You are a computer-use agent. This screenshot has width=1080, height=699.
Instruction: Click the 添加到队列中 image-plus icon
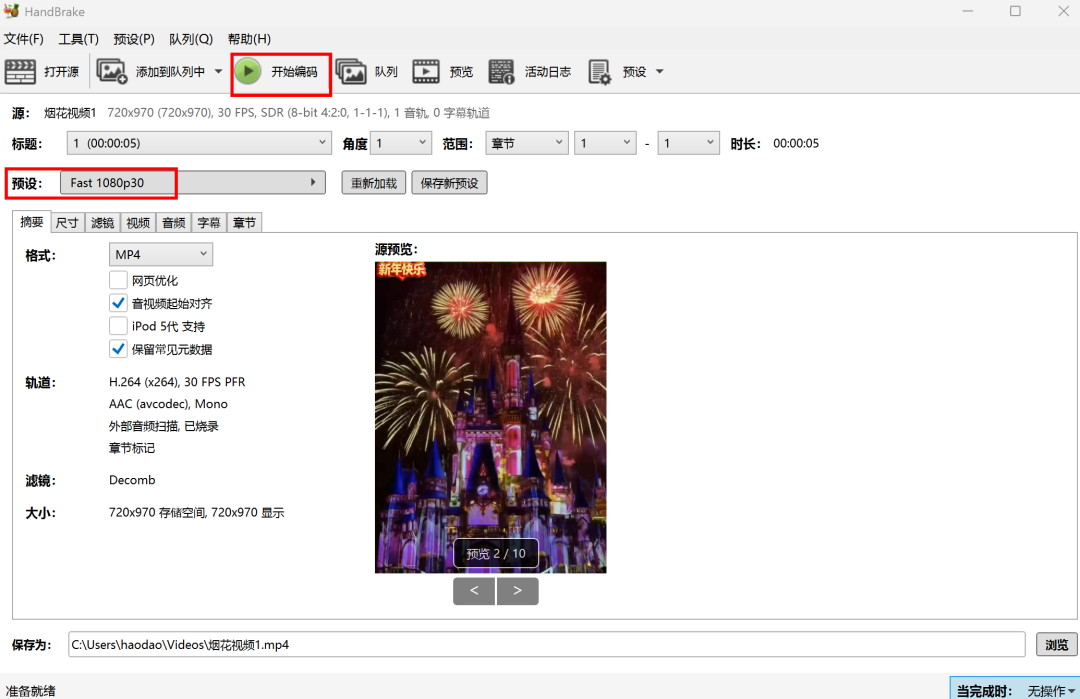[112, 72]
